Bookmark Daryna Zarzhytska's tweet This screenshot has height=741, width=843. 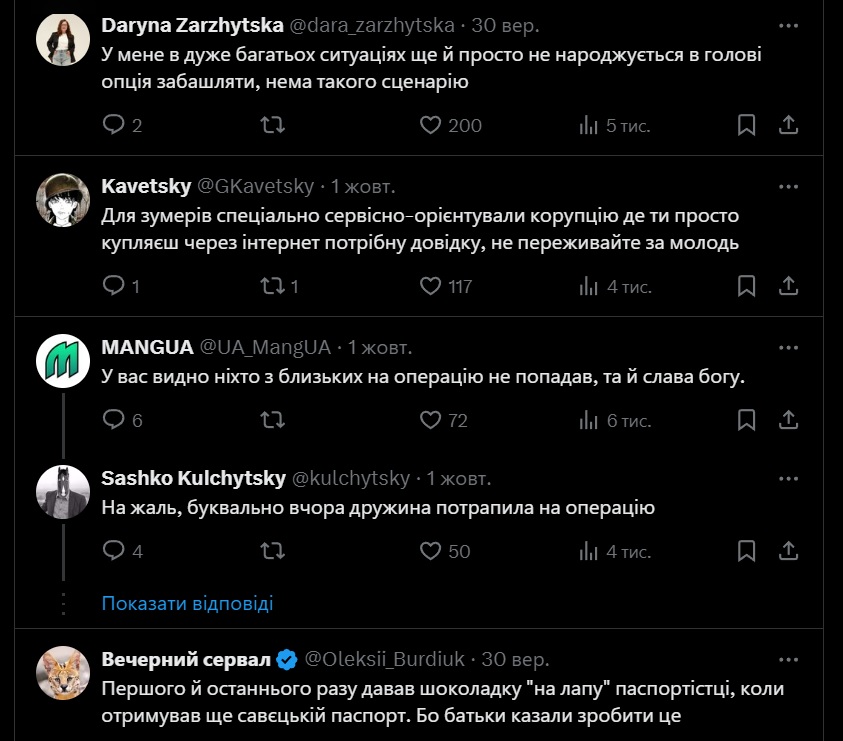pos(746,125)
